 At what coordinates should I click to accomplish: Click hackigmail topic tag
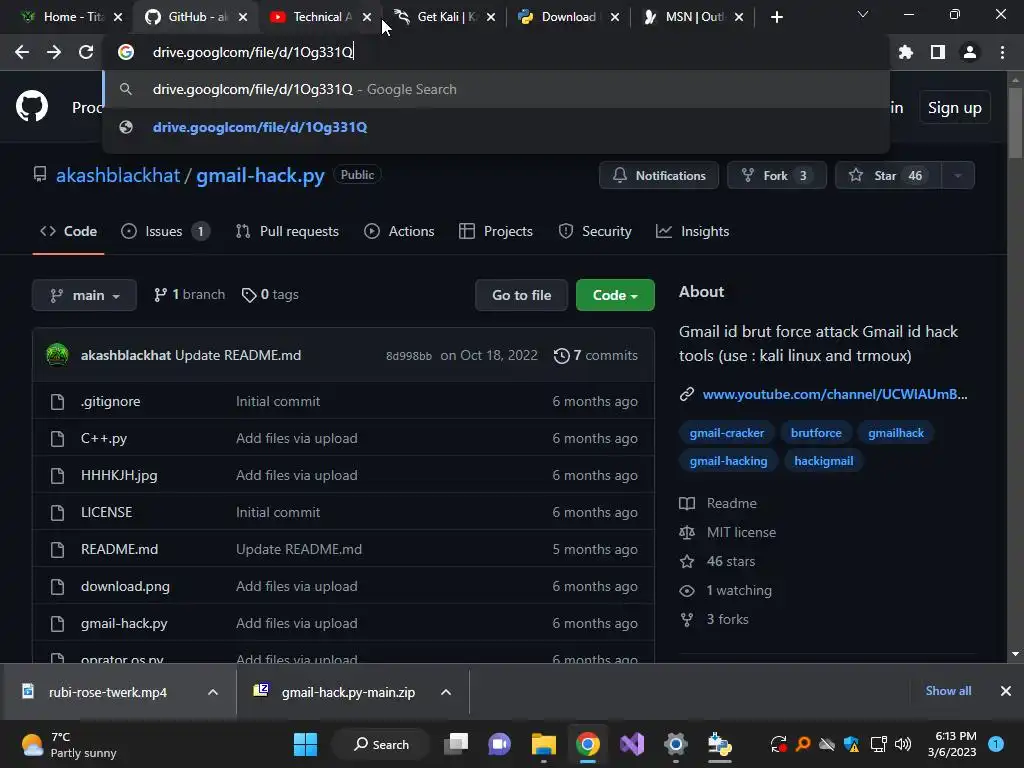(824, 461)
